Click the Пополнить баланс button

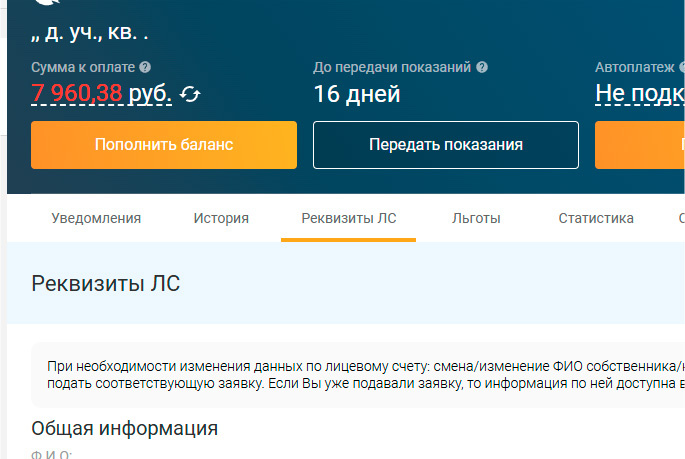click(164, 145)
